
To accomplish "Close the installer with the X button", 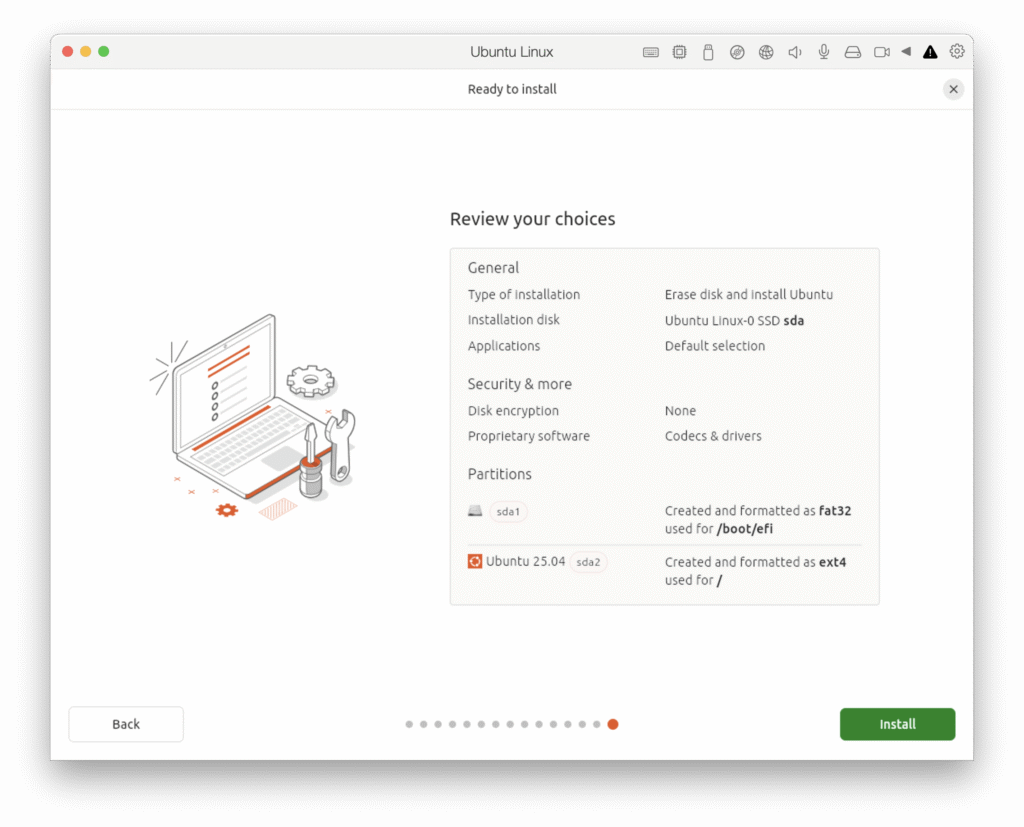I will point(953,89).
